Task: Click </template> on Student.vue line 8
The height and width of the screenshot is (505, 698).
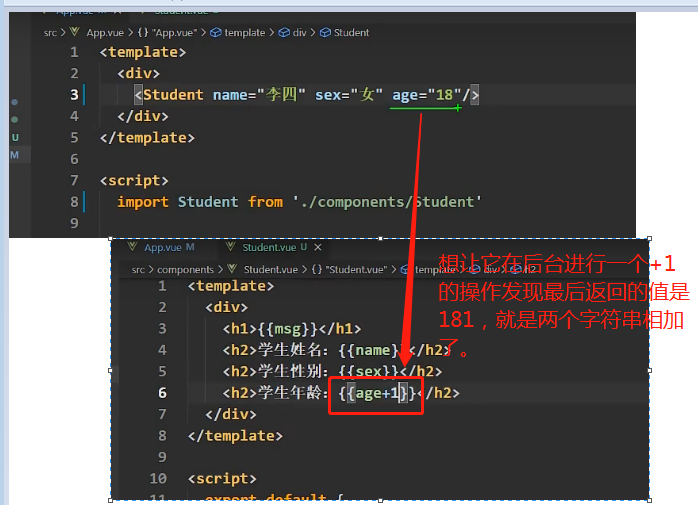Action: (x=235, y=436)
